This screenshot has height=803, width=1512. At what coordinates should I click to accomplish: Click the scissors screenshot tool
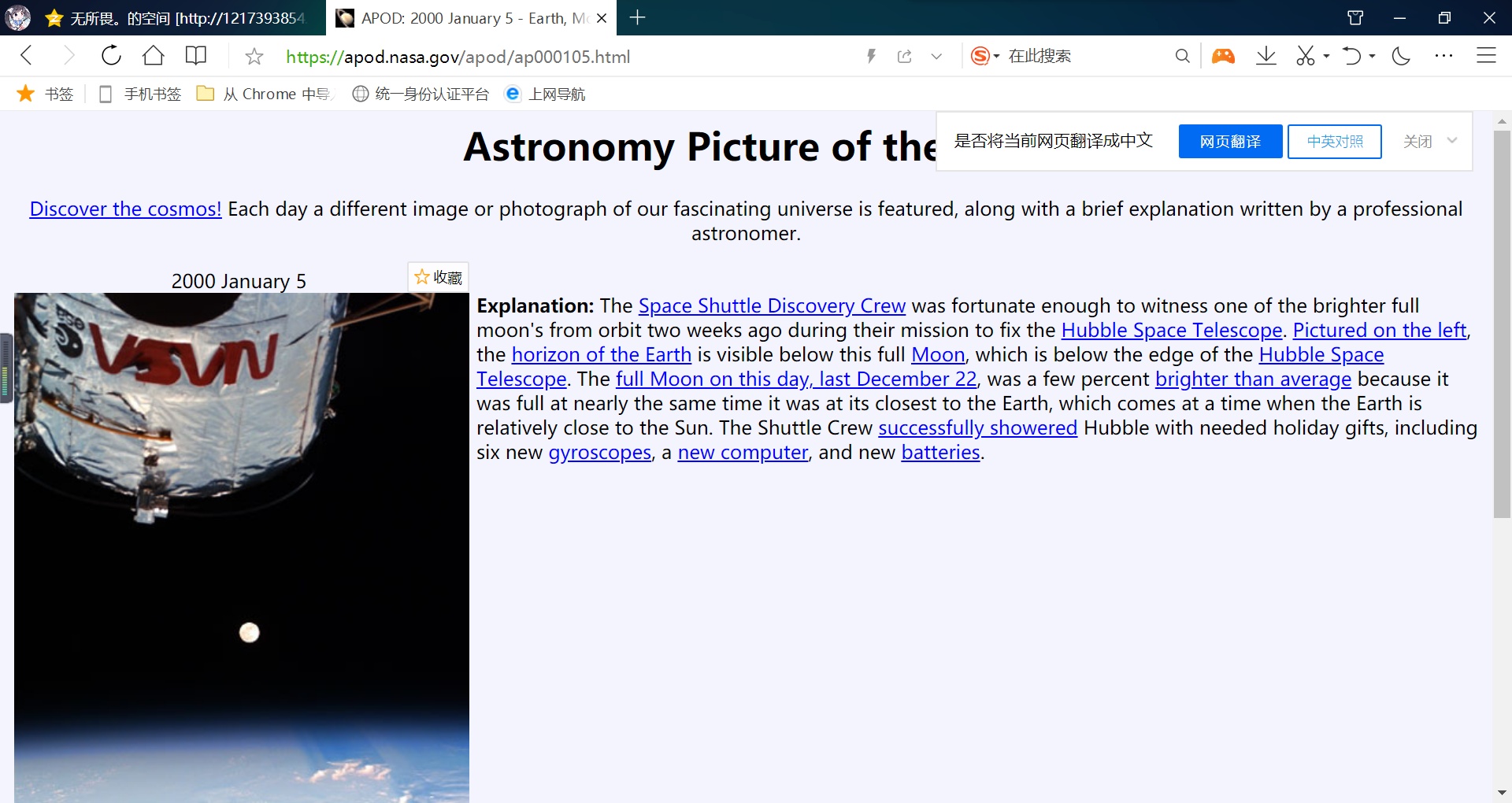click(x=1306, y=56)
